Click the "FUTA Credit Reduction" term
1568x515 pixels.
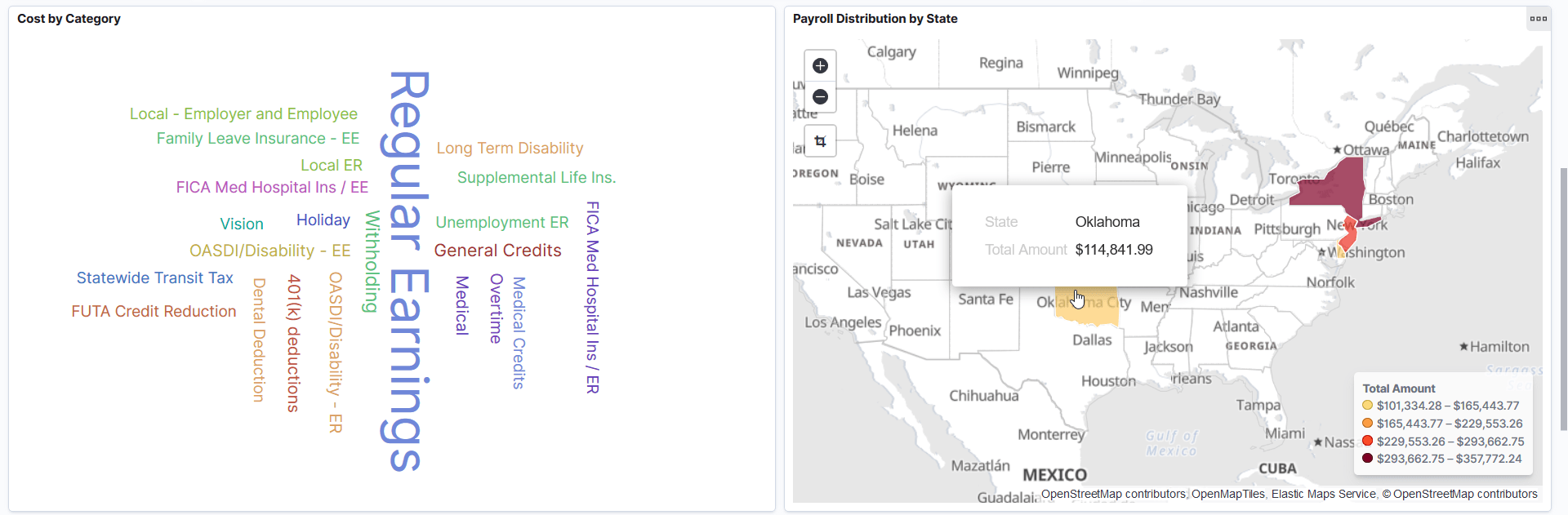pyautogui.click(x=154, y=311)
